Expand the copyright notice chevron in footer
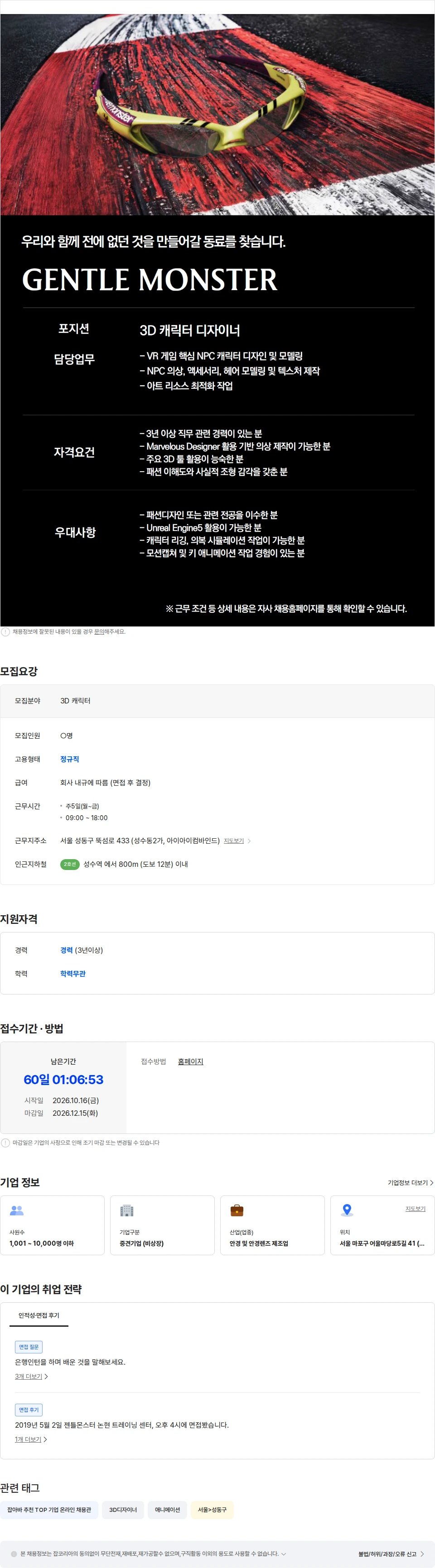Screen dimensions: 435x1568 (283, 1554)
